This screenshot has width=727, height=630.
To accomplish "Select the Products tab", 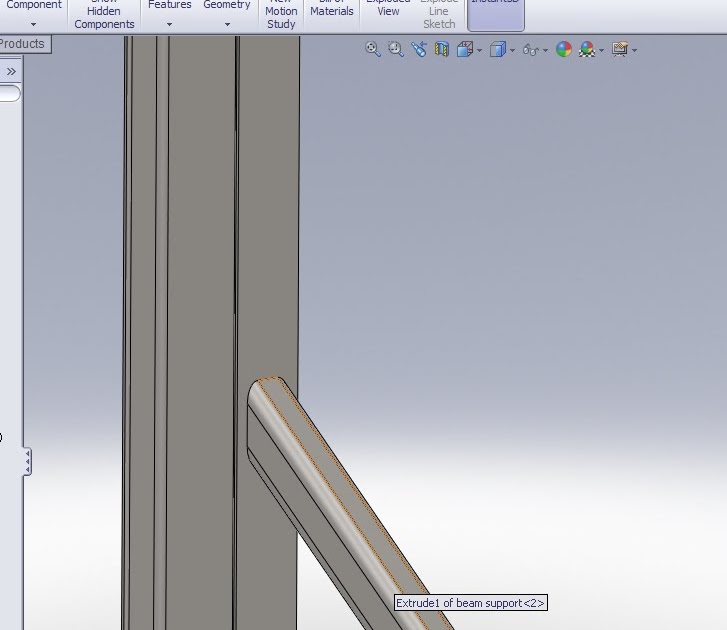I will (25, 44).
